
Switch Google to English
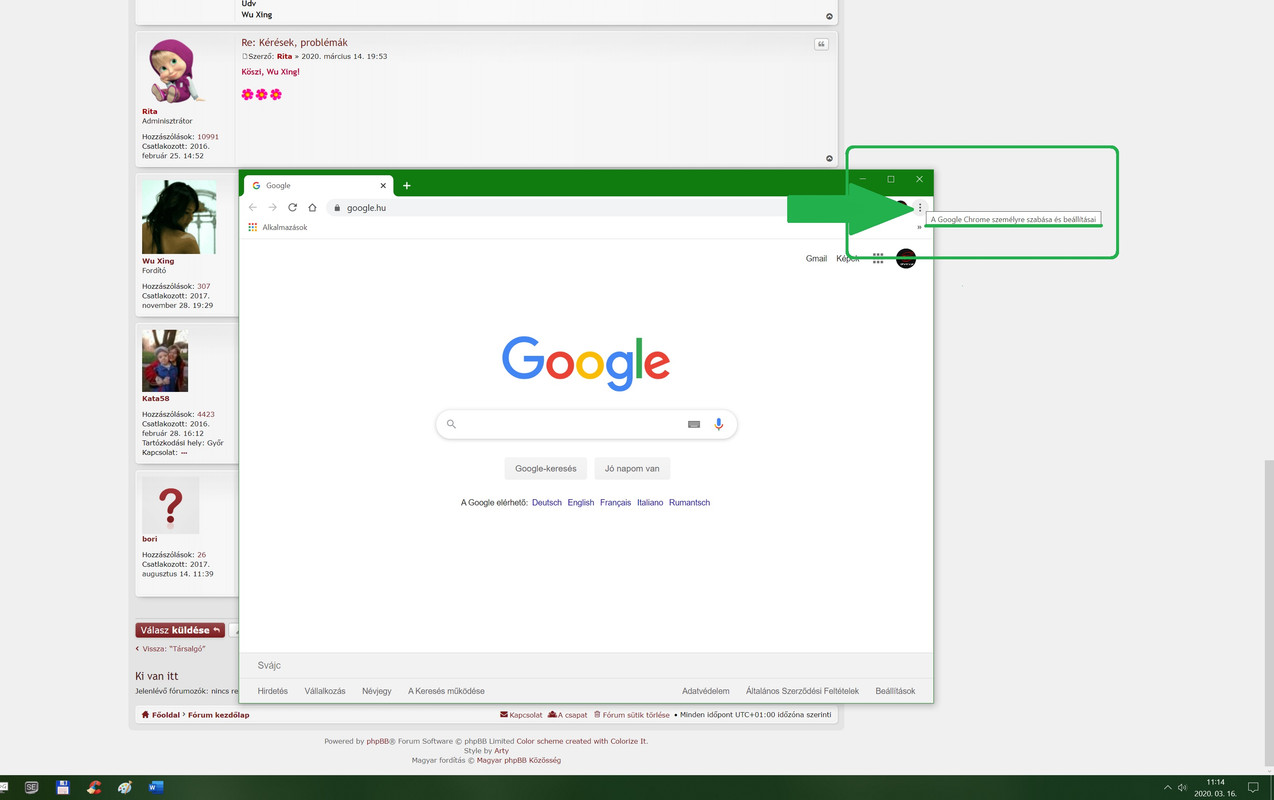pos(581,502)
